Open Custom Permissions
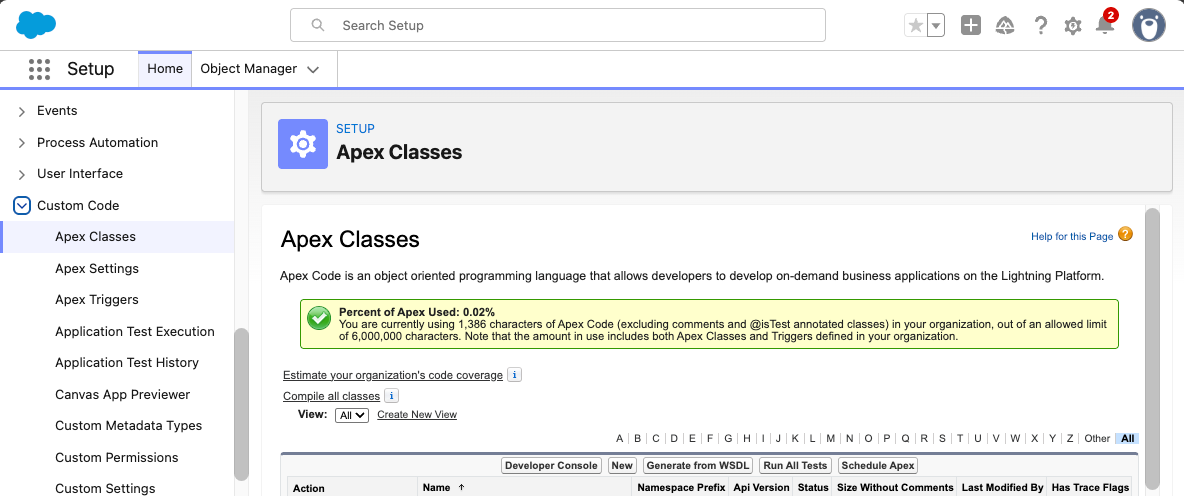 point(116,457)
